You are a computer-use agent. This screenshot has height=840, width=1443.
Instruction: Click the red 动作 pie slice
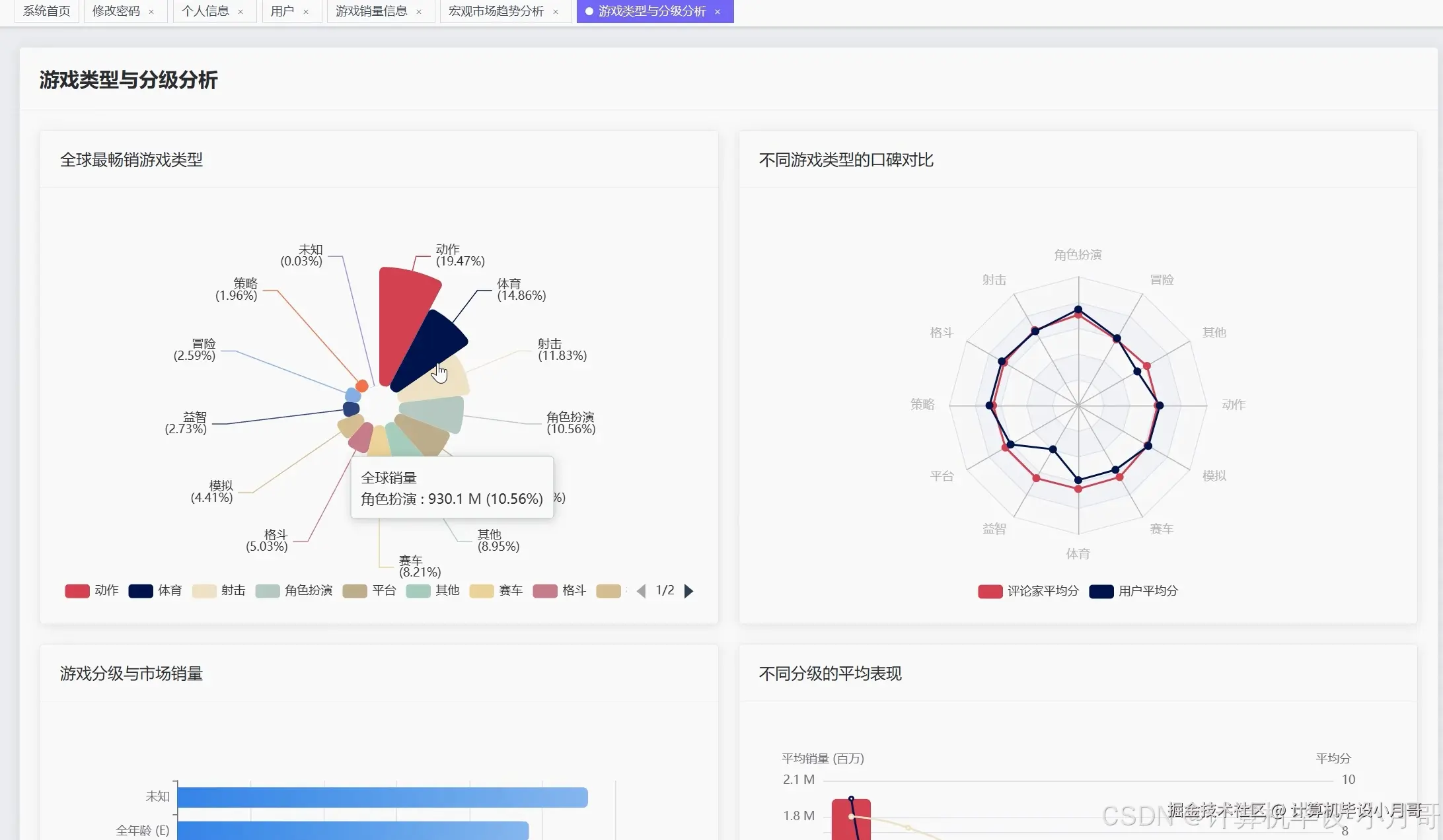click(402, 310)
